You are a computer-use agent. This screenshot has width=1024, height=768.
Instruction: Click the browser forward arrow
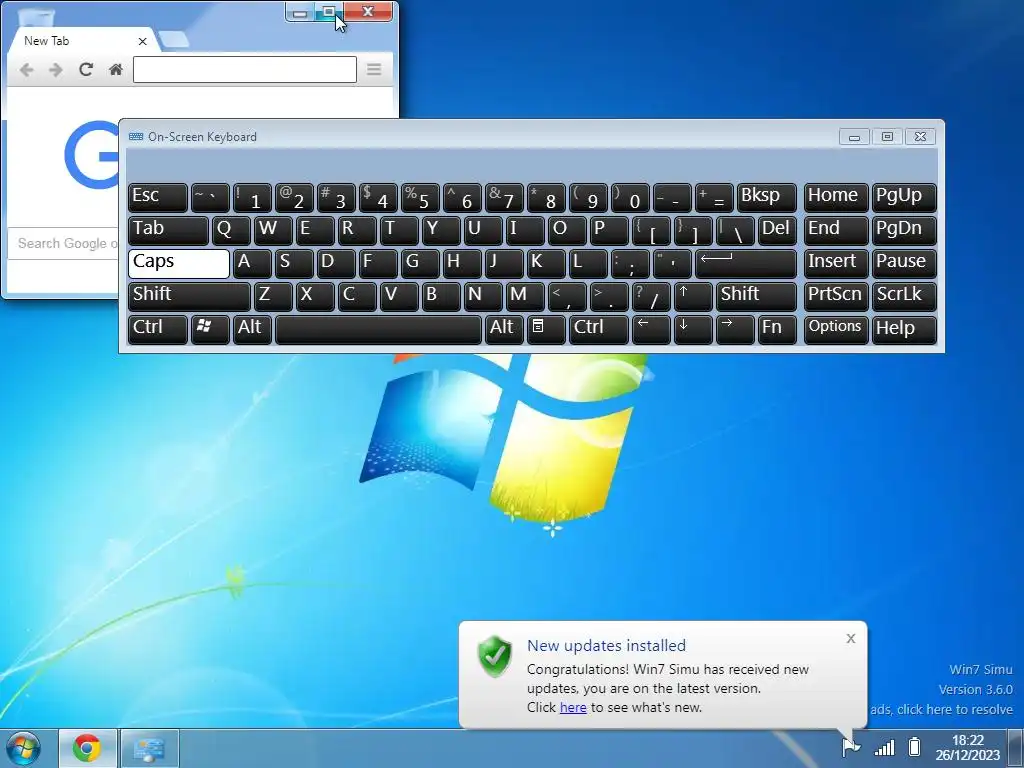(56, 69)
